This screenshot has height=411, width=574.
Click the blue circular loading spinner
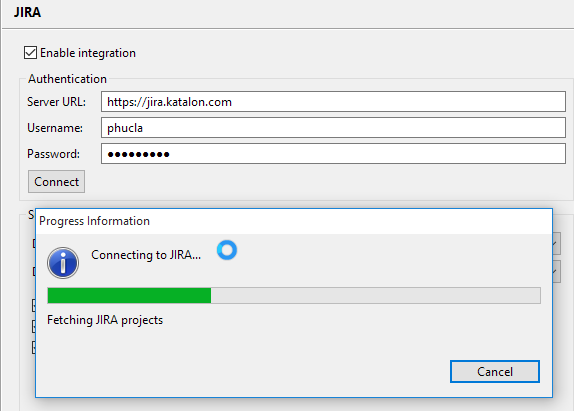coord(227,250)
